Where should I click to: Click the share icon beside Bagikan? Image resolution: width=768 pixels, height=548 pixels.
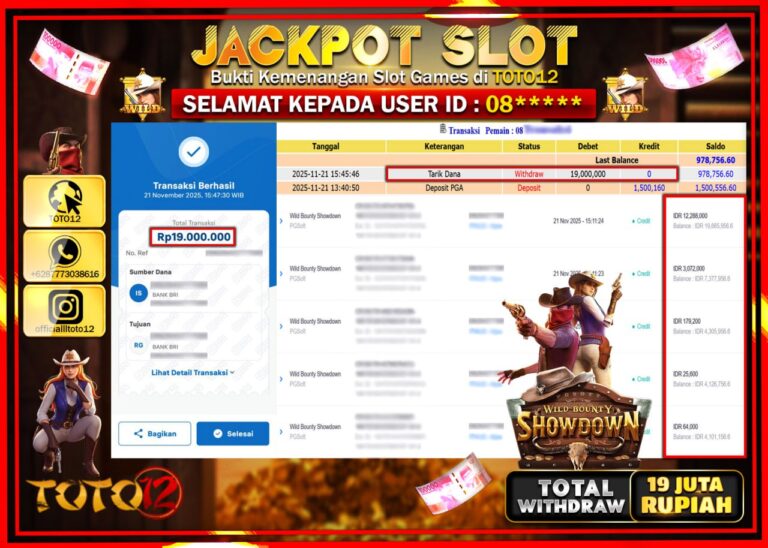click(x=139, y=433)
